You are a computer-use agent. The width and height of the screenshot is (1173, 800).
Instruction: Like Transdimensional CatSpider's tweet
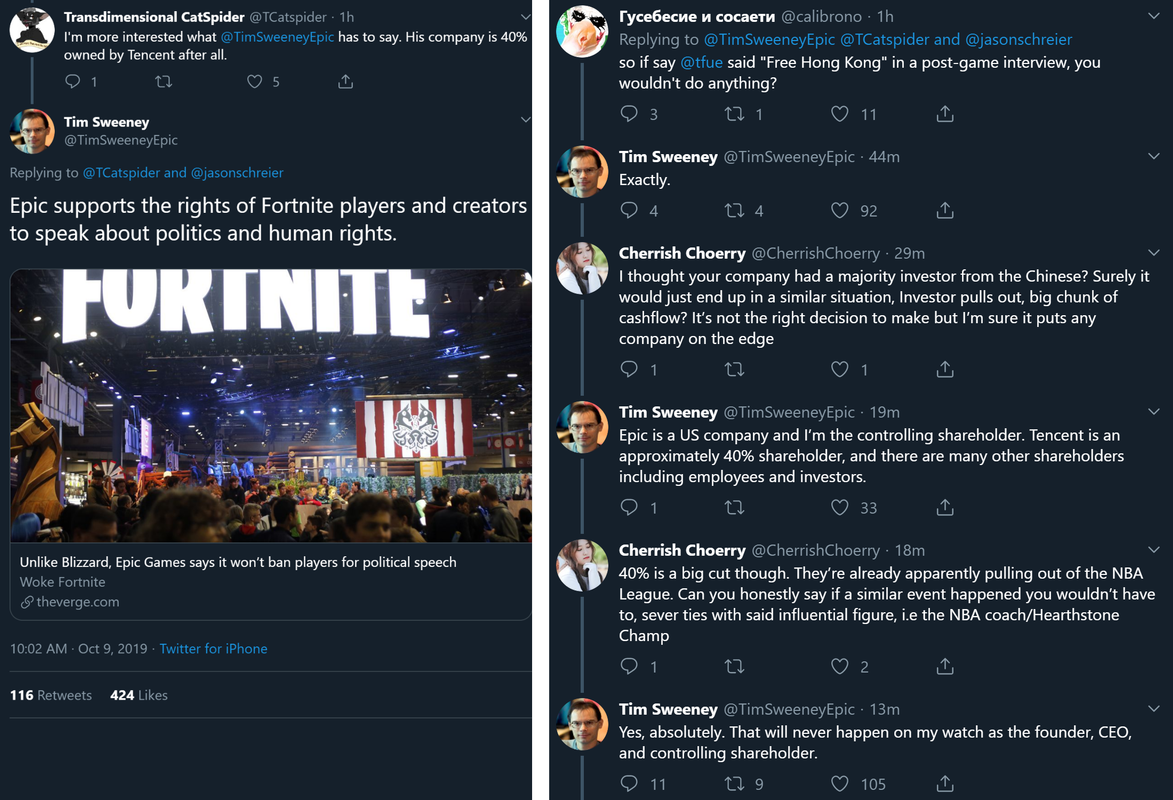254,82
